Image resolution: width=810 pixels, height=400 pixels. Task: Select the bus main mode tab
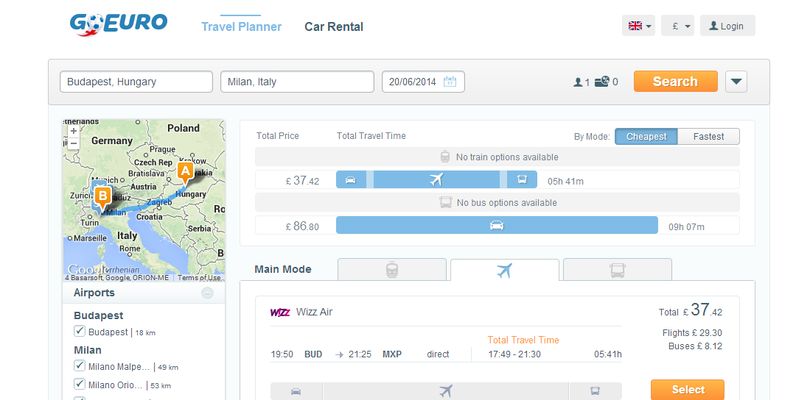(617, 270)
